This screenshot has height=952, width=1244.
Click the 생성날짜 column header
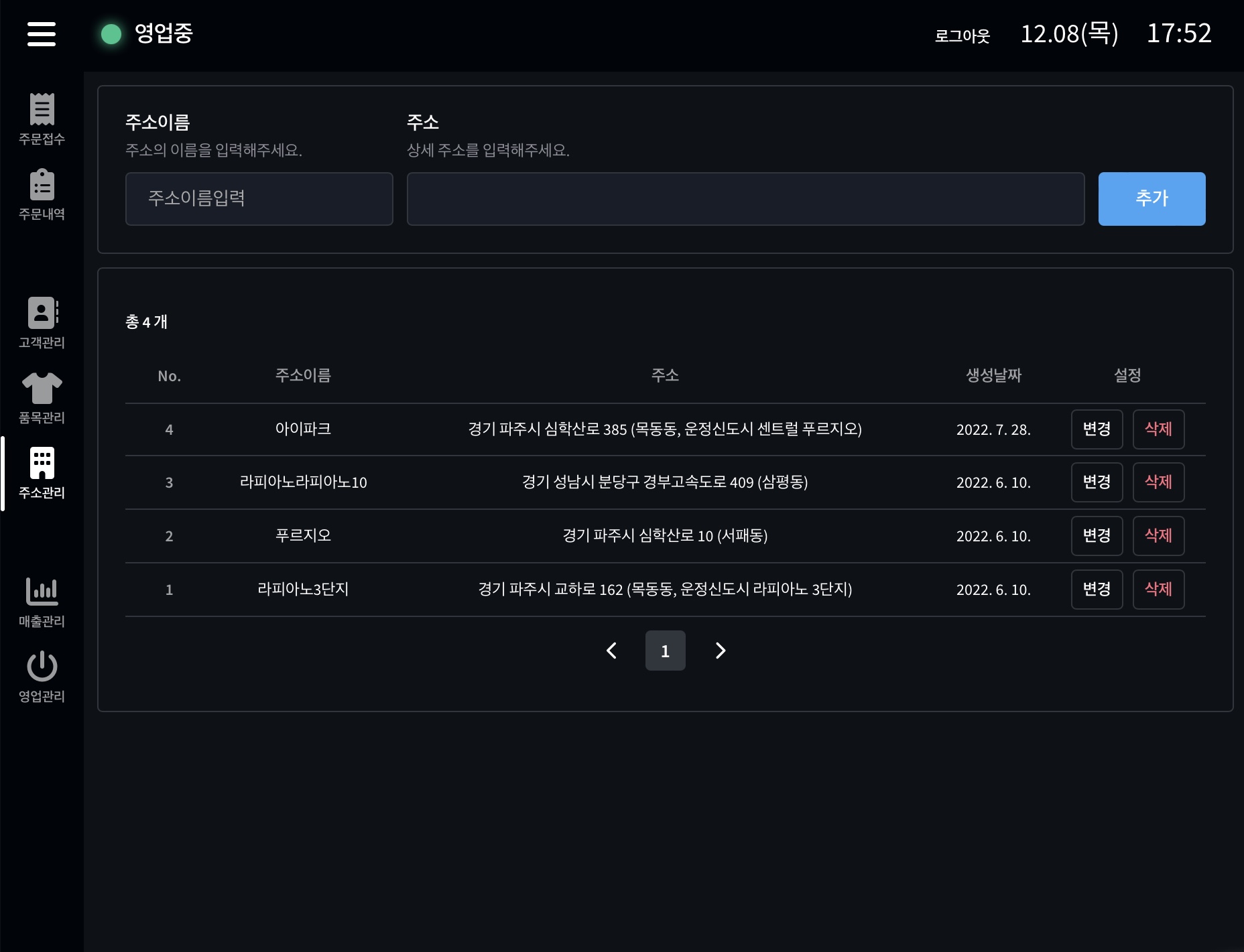tap(993, 376)
